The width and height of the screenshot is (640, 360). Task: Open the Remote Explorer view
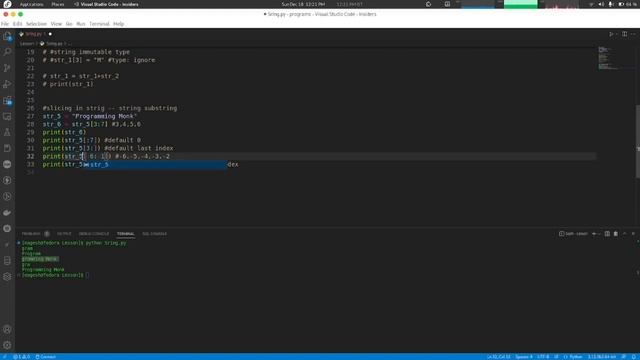coord(7,116)
